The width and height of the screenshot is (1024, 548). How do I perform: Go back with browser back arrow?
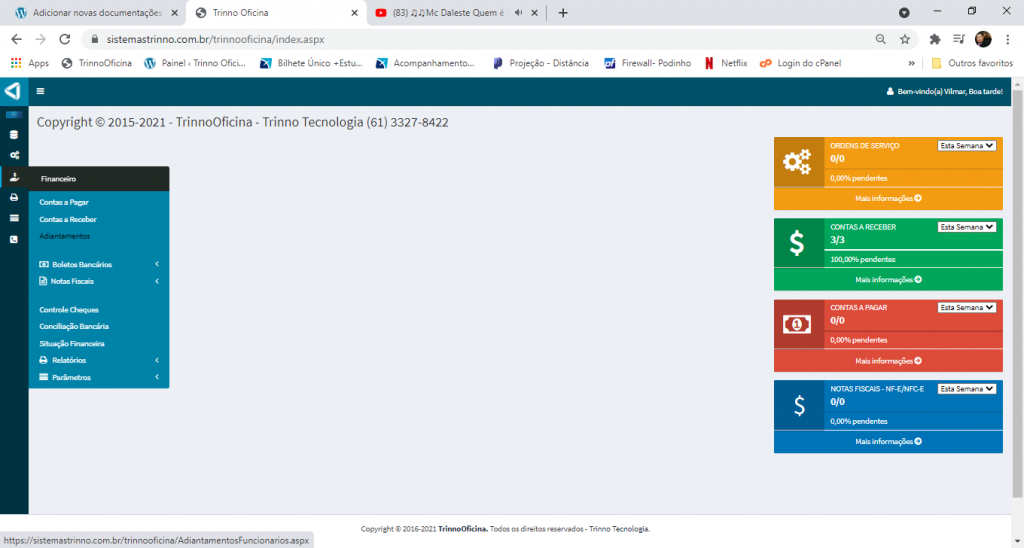[x=17, y=39]
